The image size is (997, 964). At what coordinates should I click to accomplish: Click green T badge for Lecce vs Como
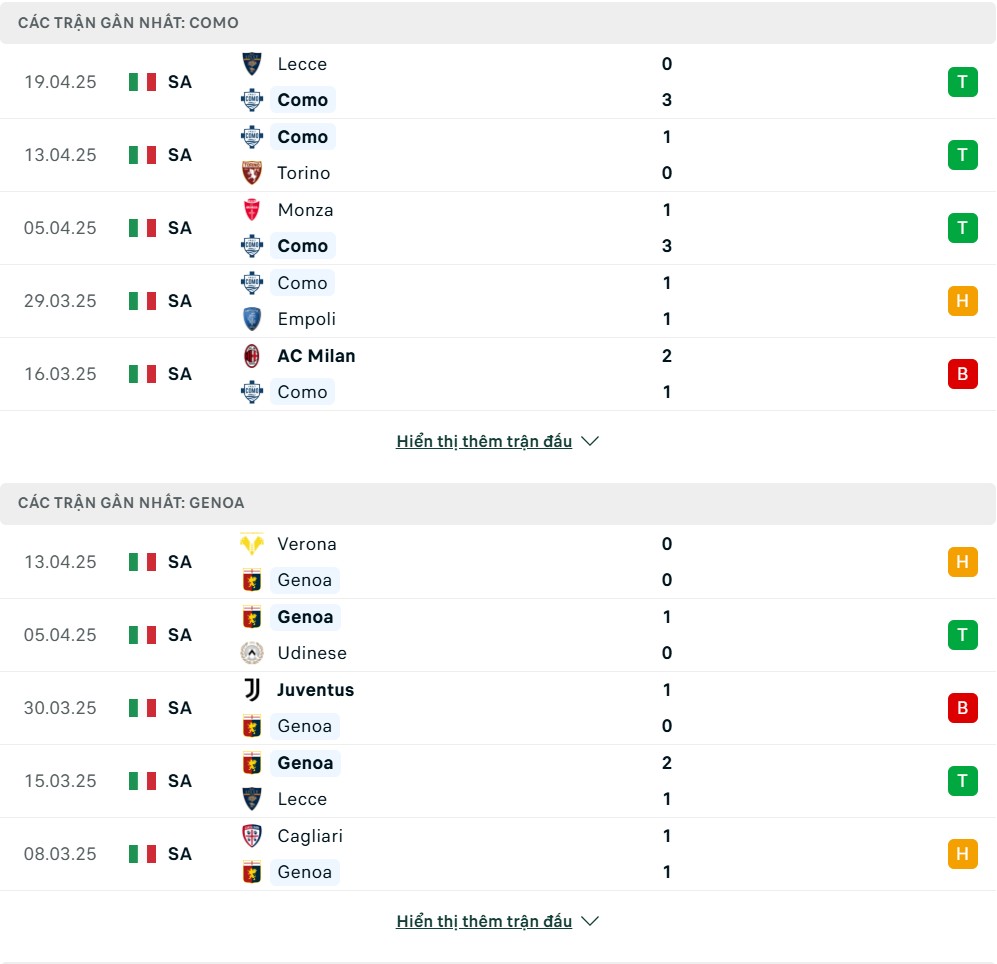tap(962, 82)
